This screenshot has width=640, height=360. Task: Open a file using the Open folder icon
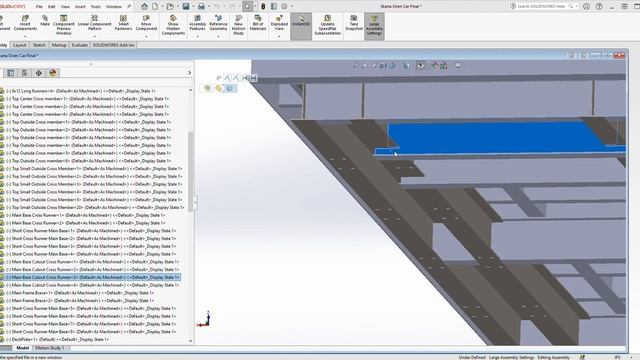pyautogui.click(x=170, y=7)
